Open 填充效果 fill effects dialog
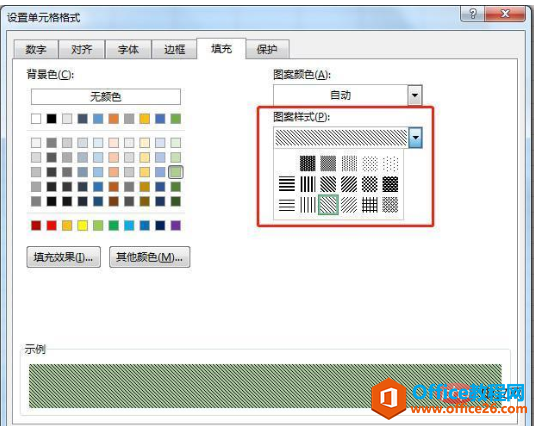Image resolution: width=534 pixels, height=426 pixels. tap(63, 257)
